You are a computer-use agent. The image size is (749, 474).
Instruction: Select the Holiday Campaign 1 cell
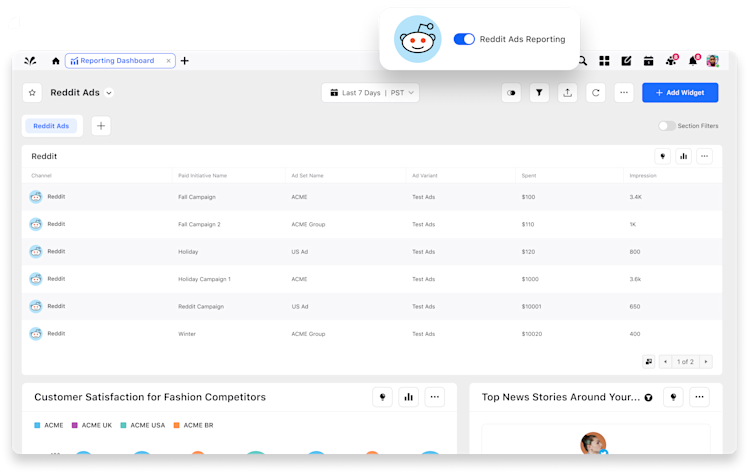pyautogui.click(x=204, y=279)
